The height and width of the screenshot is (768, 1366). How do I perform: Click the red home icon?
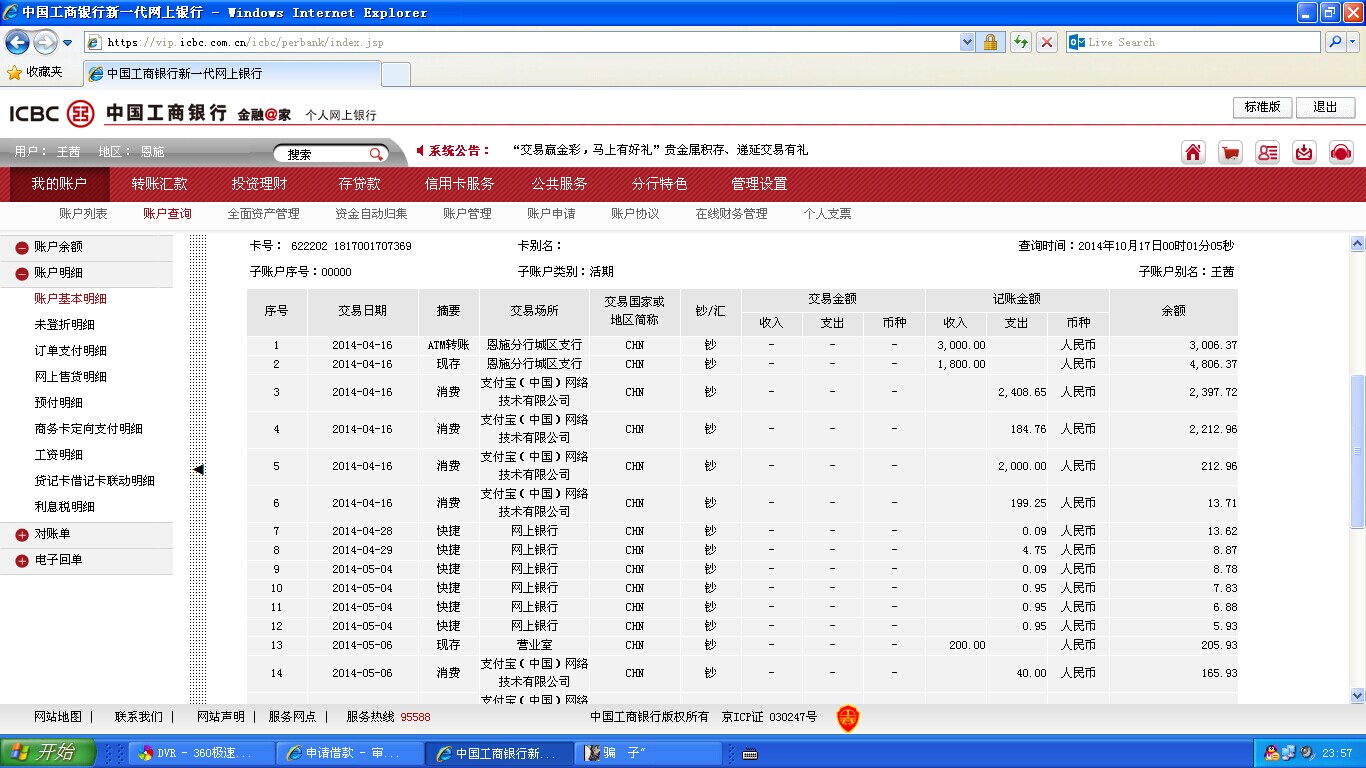click(x=1193, y=152)
